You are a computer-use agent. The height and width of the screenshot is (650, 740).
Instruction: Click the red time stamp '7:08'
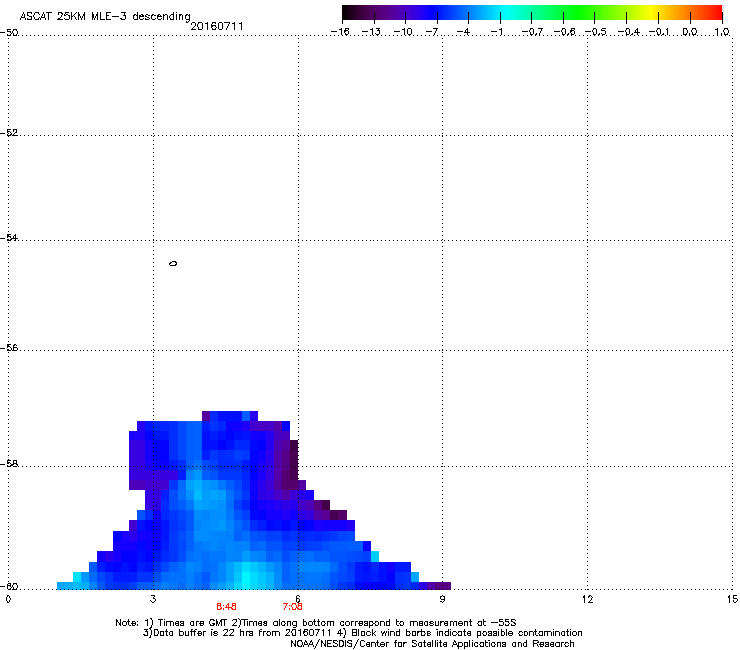[x=293, y=607]
